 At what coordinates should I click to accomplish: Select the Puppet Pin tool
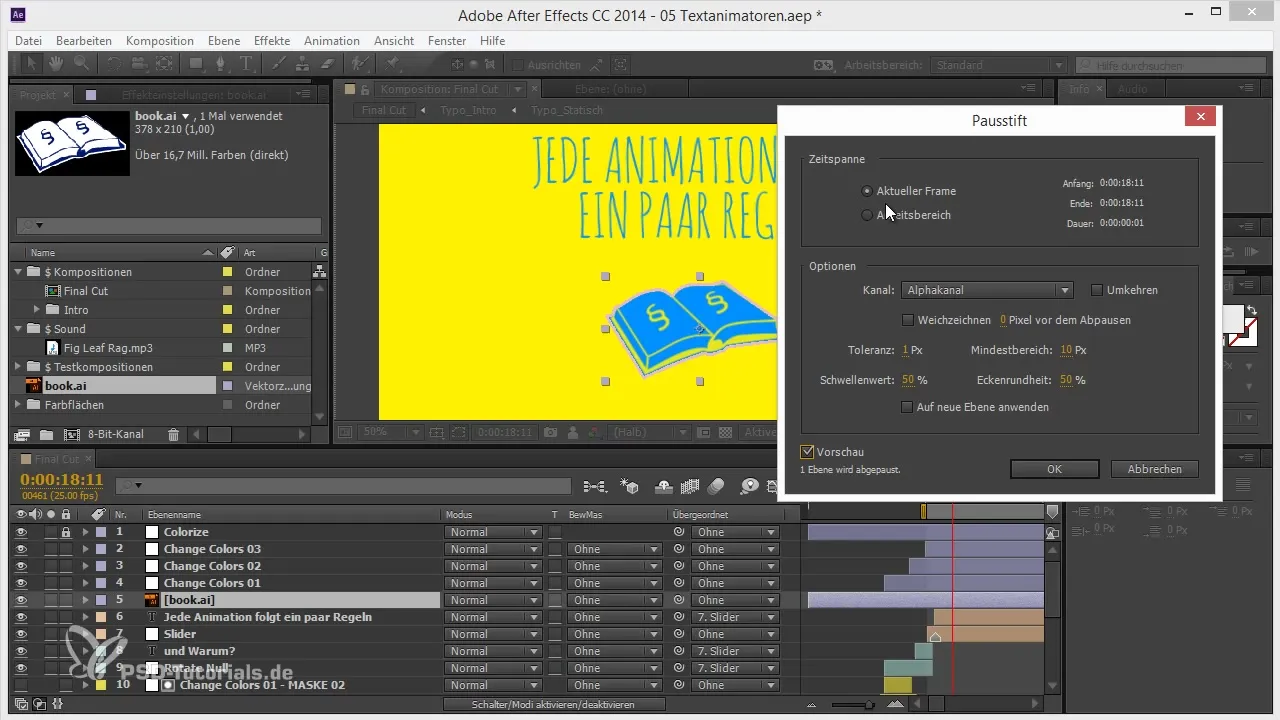click(x=394, y=64)
